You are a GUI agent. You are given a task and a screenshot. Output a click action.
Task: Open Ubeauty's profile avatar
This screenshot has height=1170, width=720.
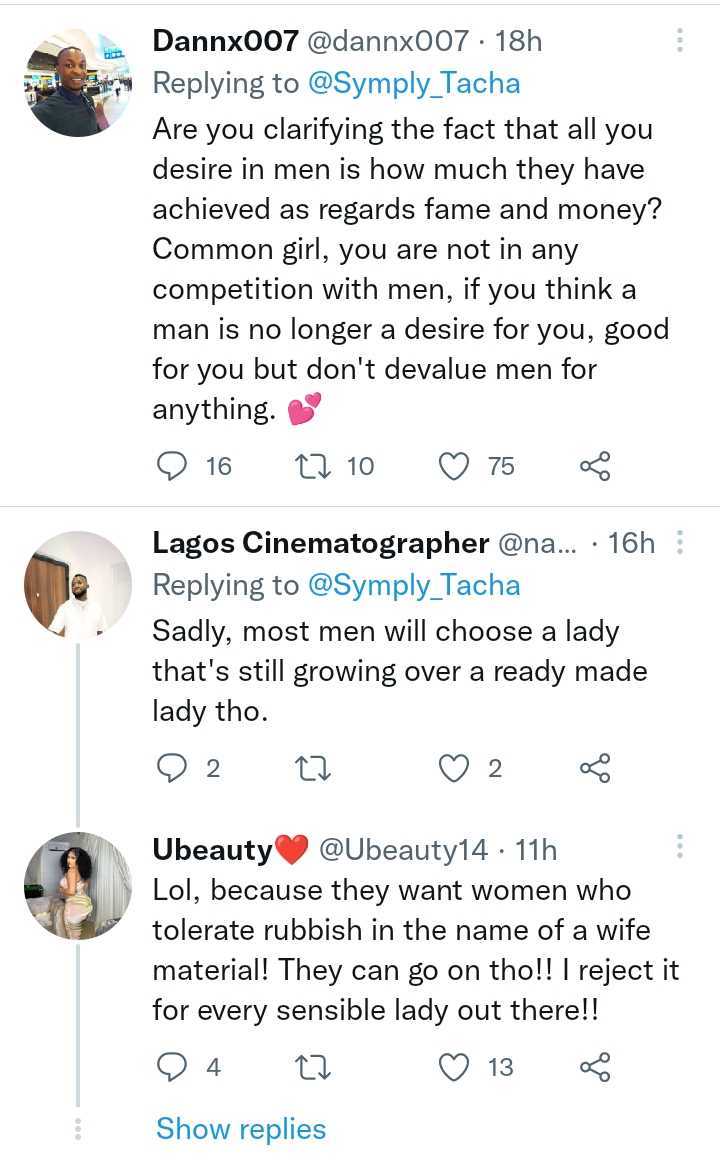click(x=78, y=886)
